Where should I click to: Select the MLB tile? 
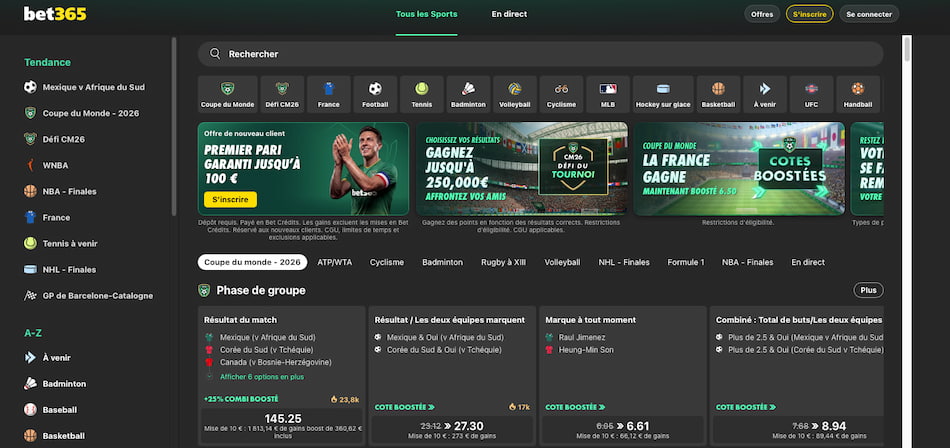[608, 95]
